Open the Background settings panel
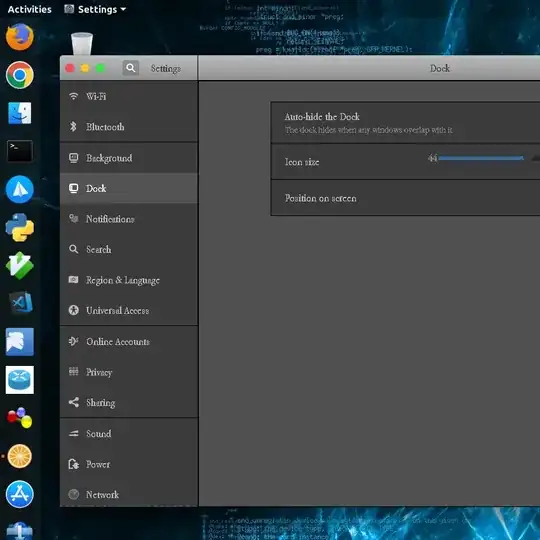 click(129, 158)
